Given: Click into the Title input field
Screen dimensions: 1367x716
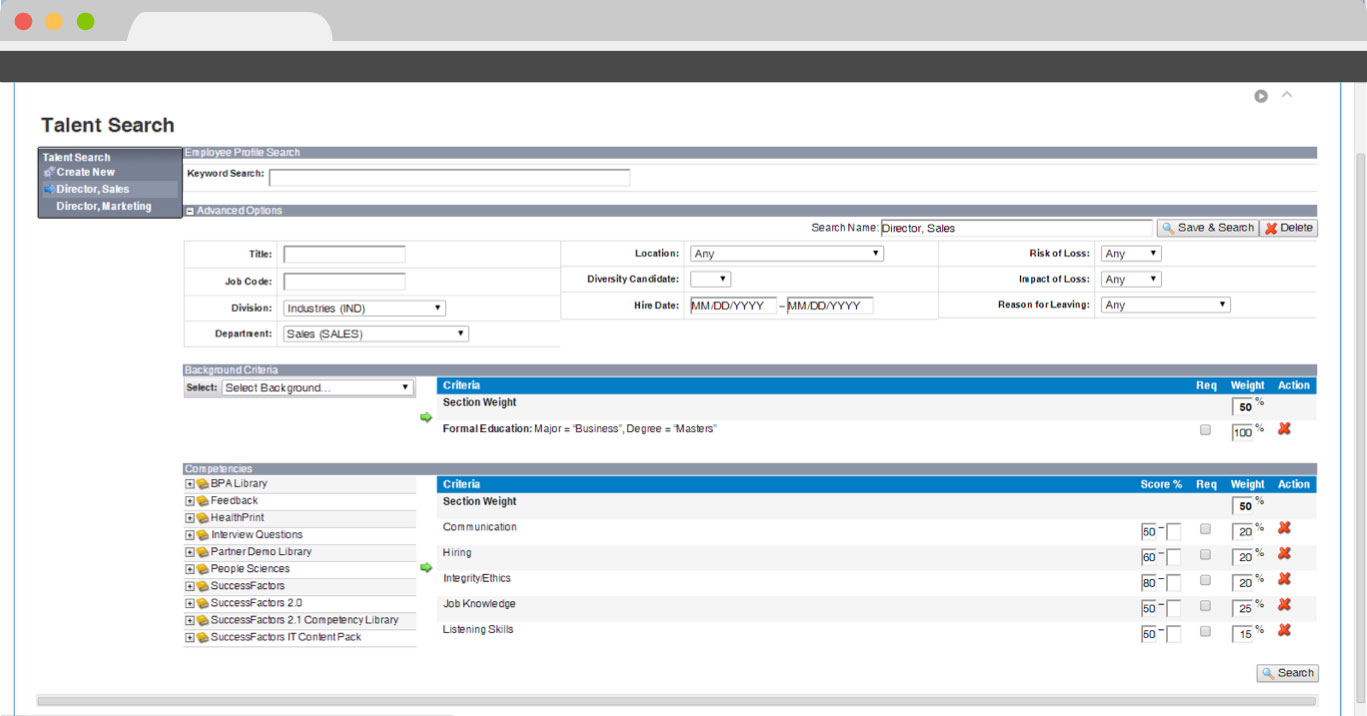Looking at the screenshot, I should (x=344, y=254).
